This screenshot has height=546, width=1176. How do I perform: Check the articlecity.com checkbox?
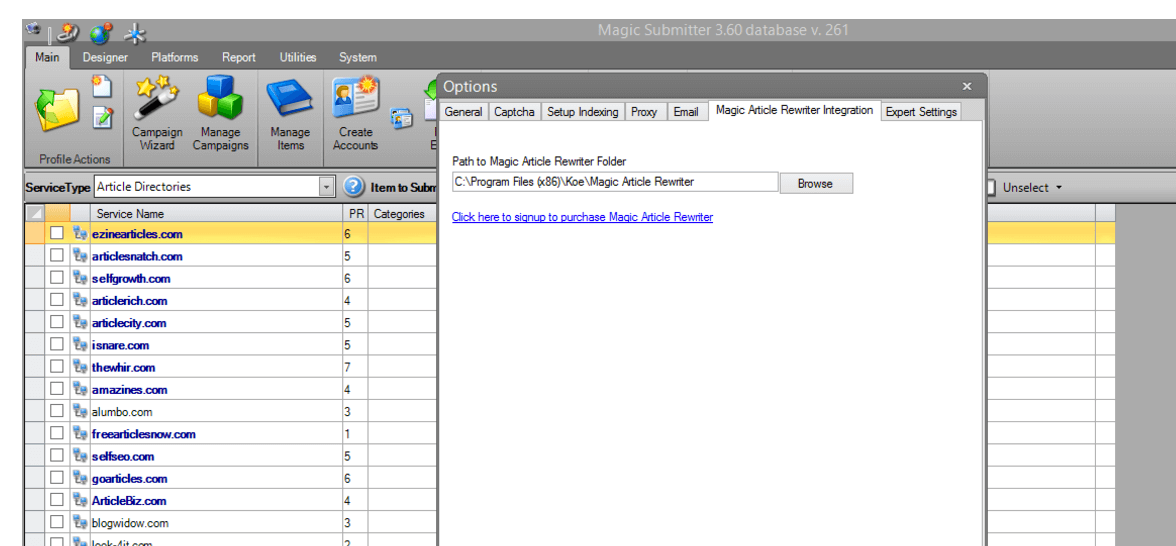[x=57, y=323]
